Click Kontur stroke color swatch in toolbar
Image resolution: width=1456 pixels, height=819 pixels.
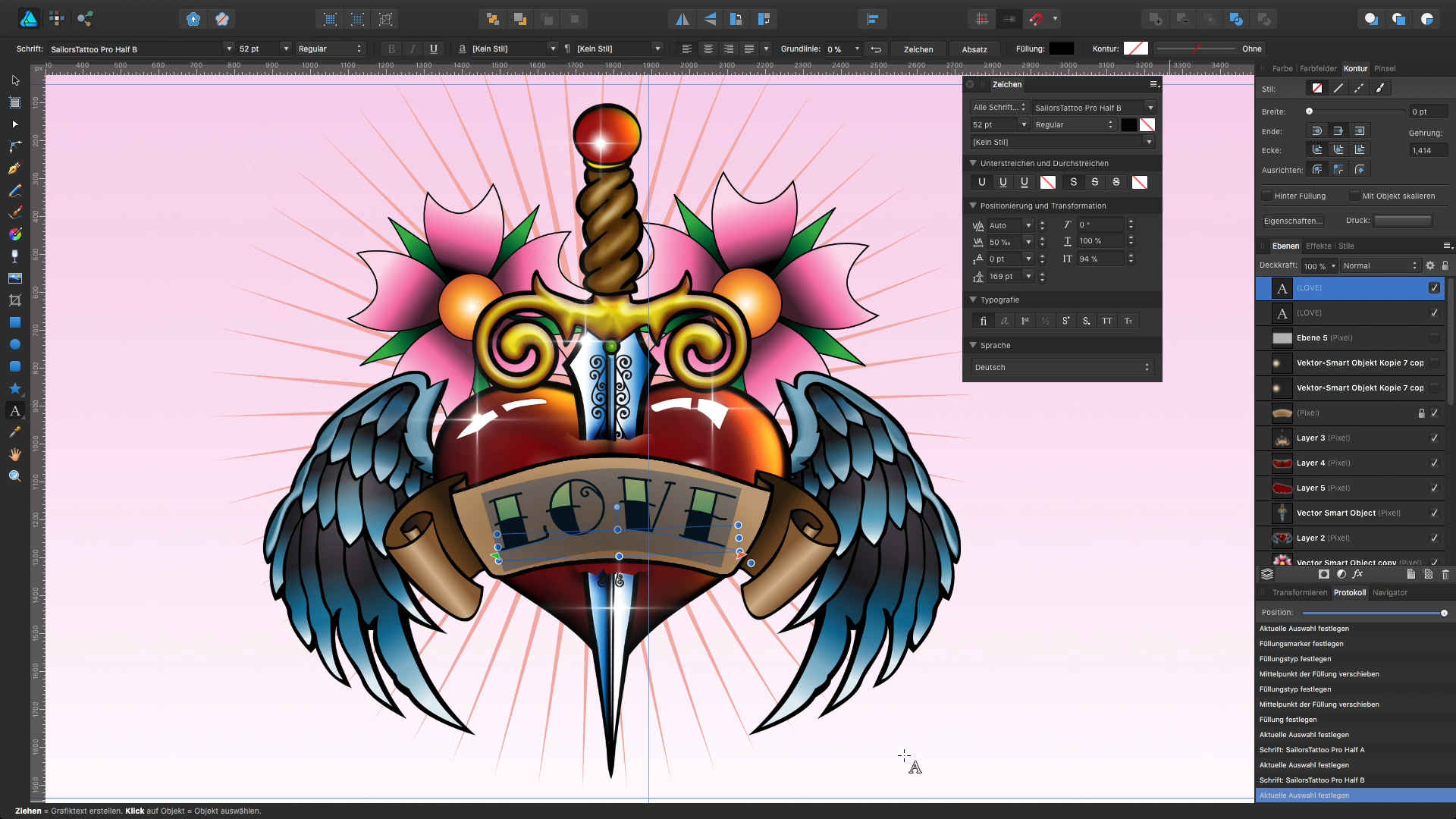click(x=1135, y=49)
